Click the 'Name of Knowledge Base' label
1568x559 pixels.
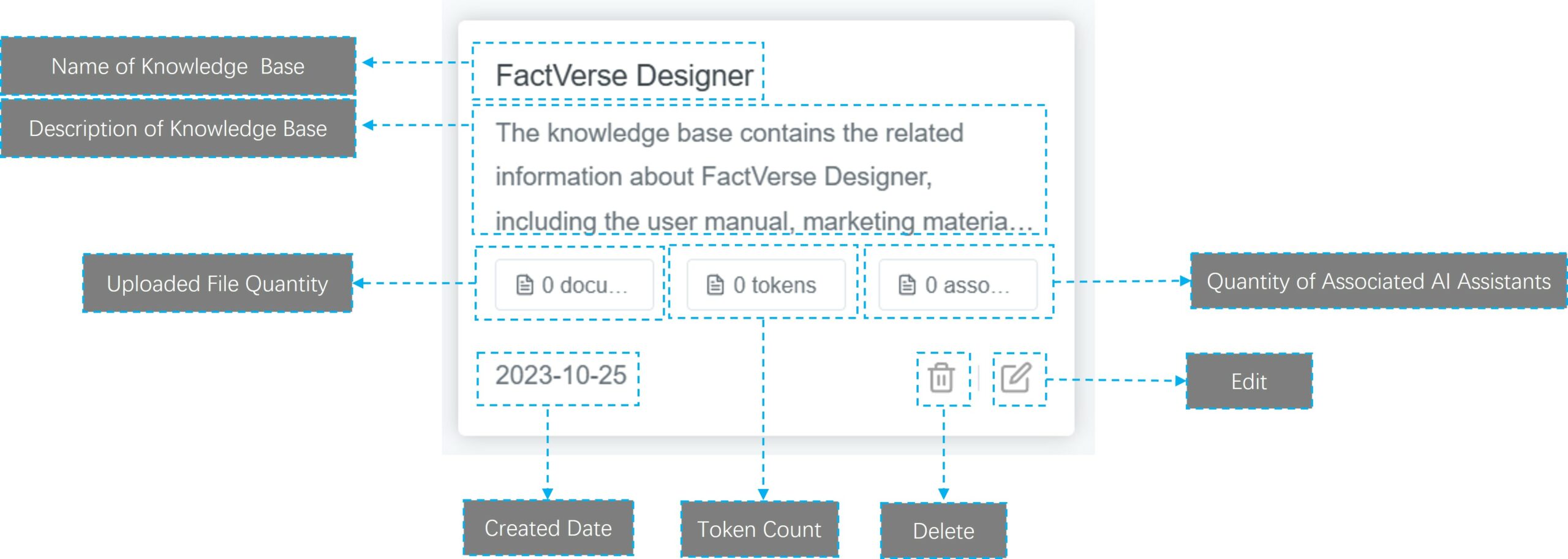coord(178,66)
